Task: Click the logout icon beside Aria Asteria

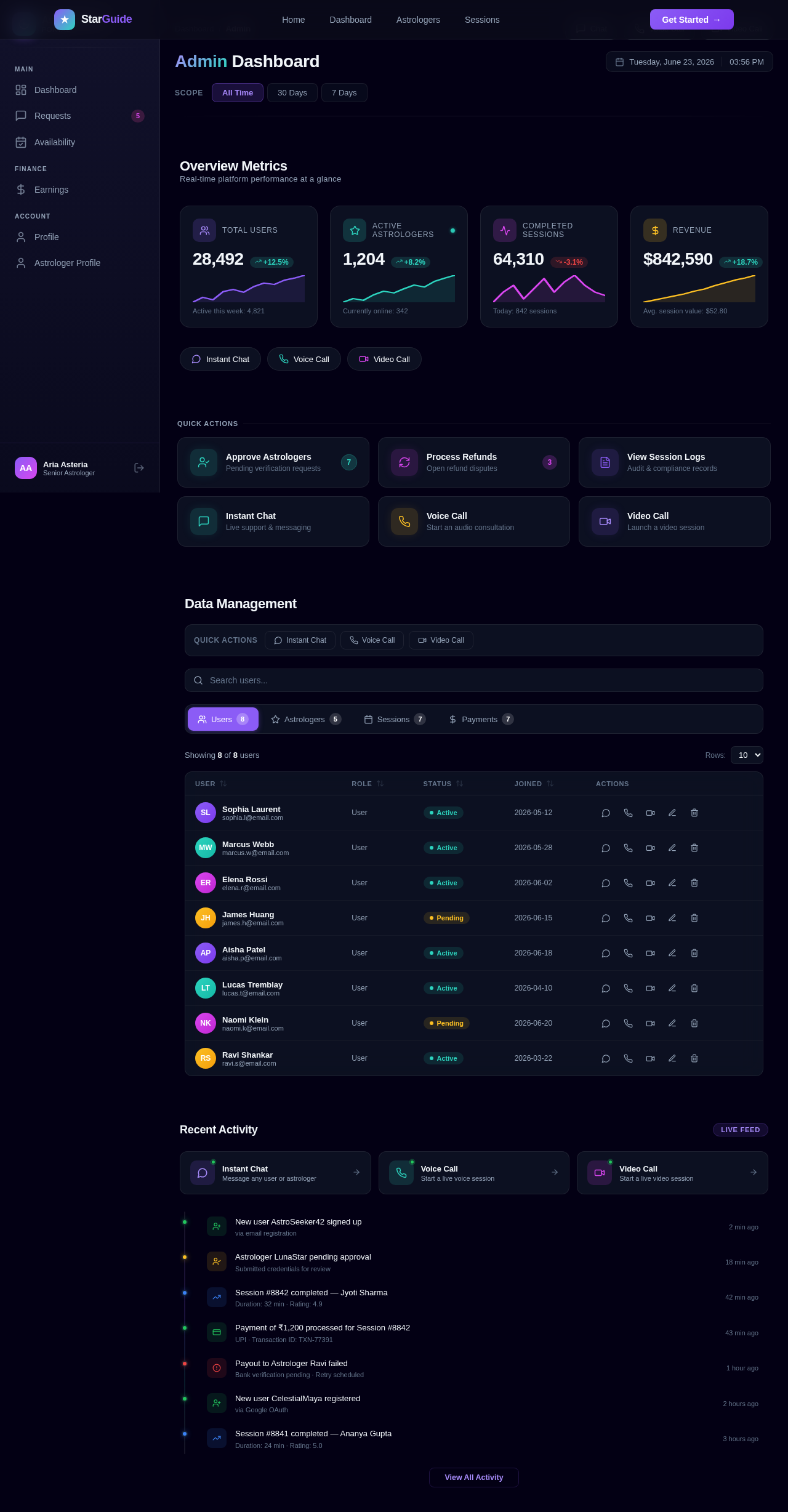Action: click(139, 468)
